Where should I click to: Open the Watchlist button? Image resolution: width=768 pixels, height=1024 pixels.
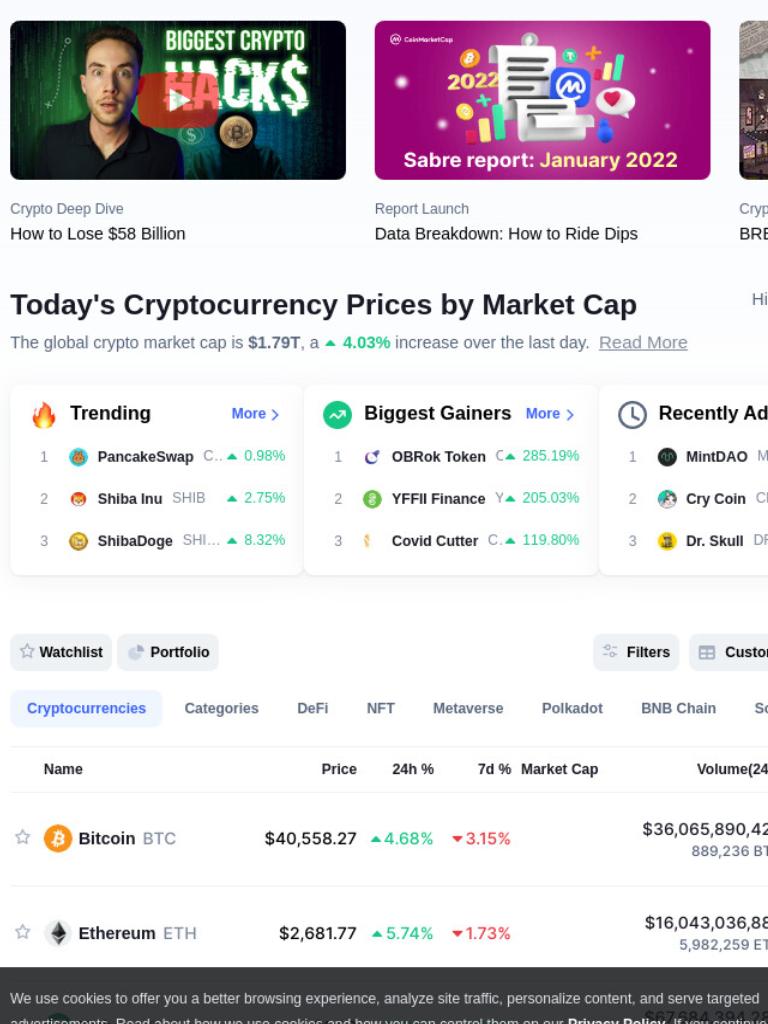[61, 652]
